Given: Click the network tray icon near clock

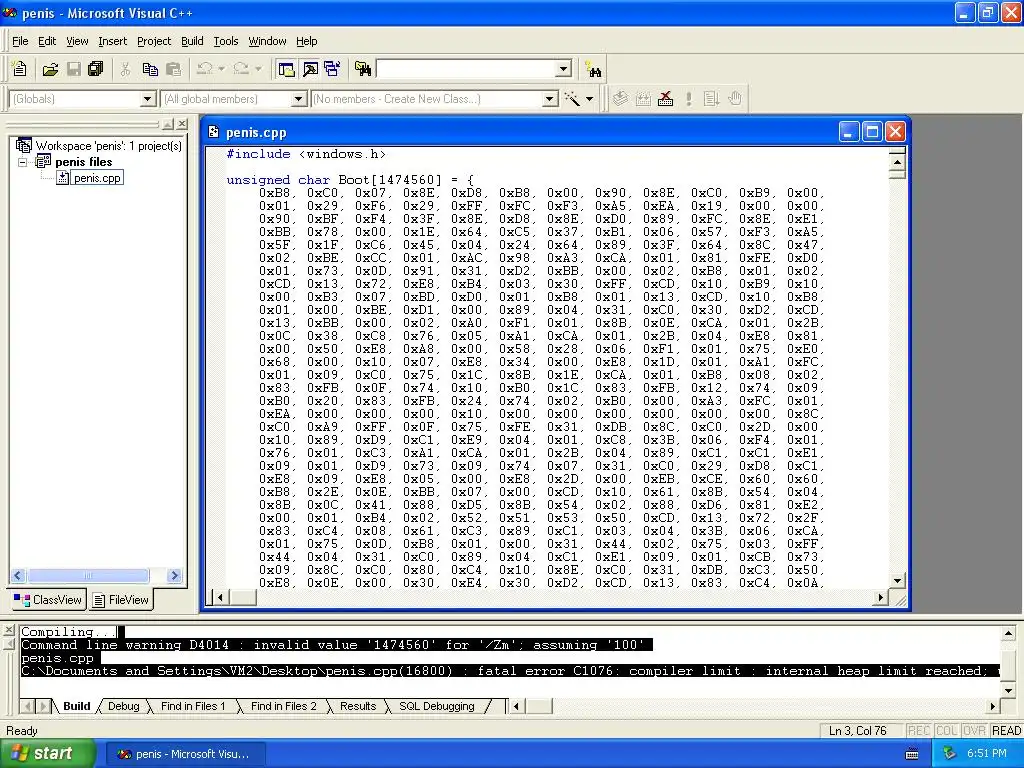Looking at the screenshot, I should (949, 754).
